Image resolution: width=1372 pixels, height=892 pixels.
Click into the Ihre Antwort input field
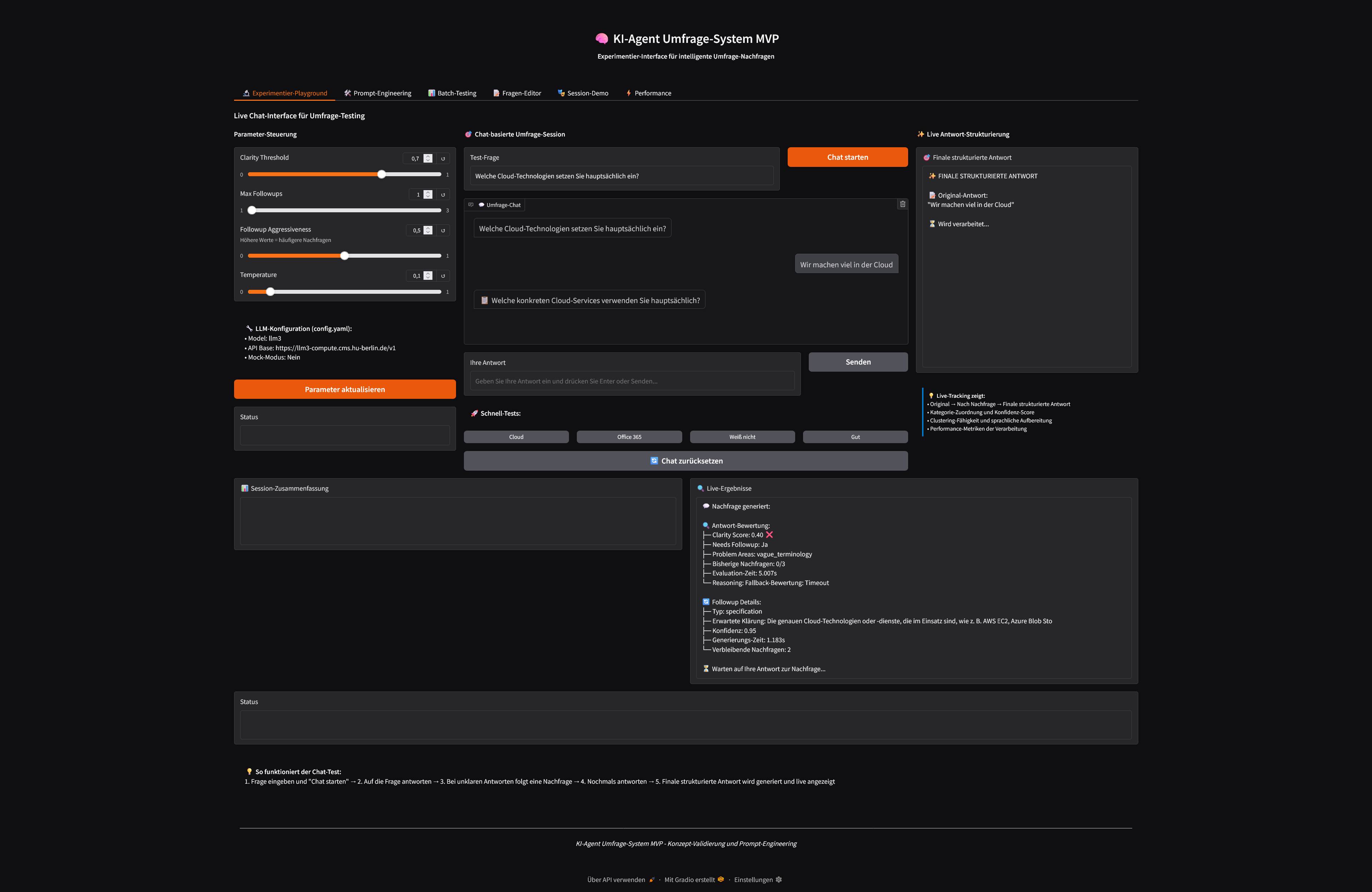[632, 381]
